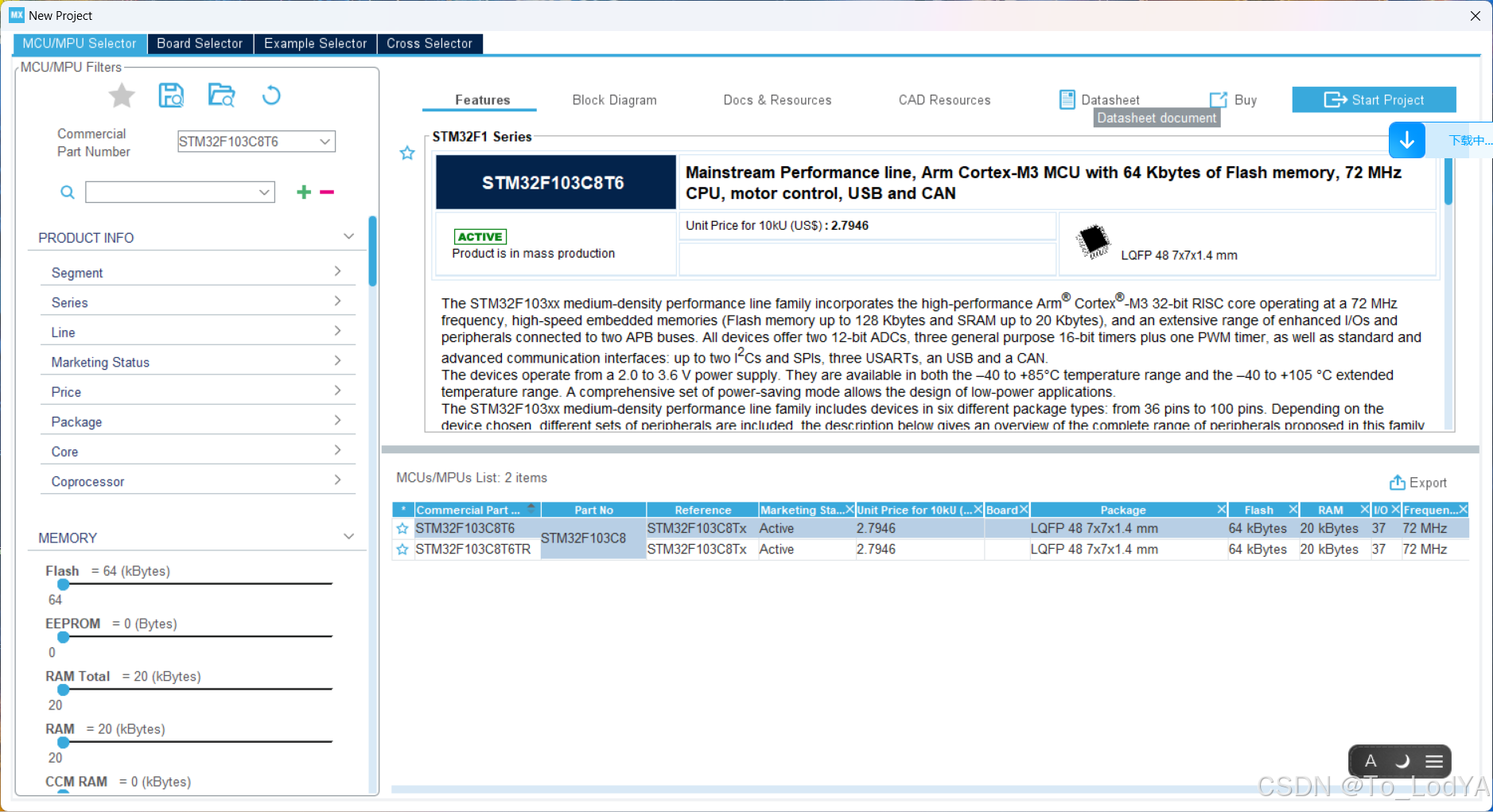Collapse the PRODUCT INFO section
Viewport: 1493px width, 812px height.
348,237
